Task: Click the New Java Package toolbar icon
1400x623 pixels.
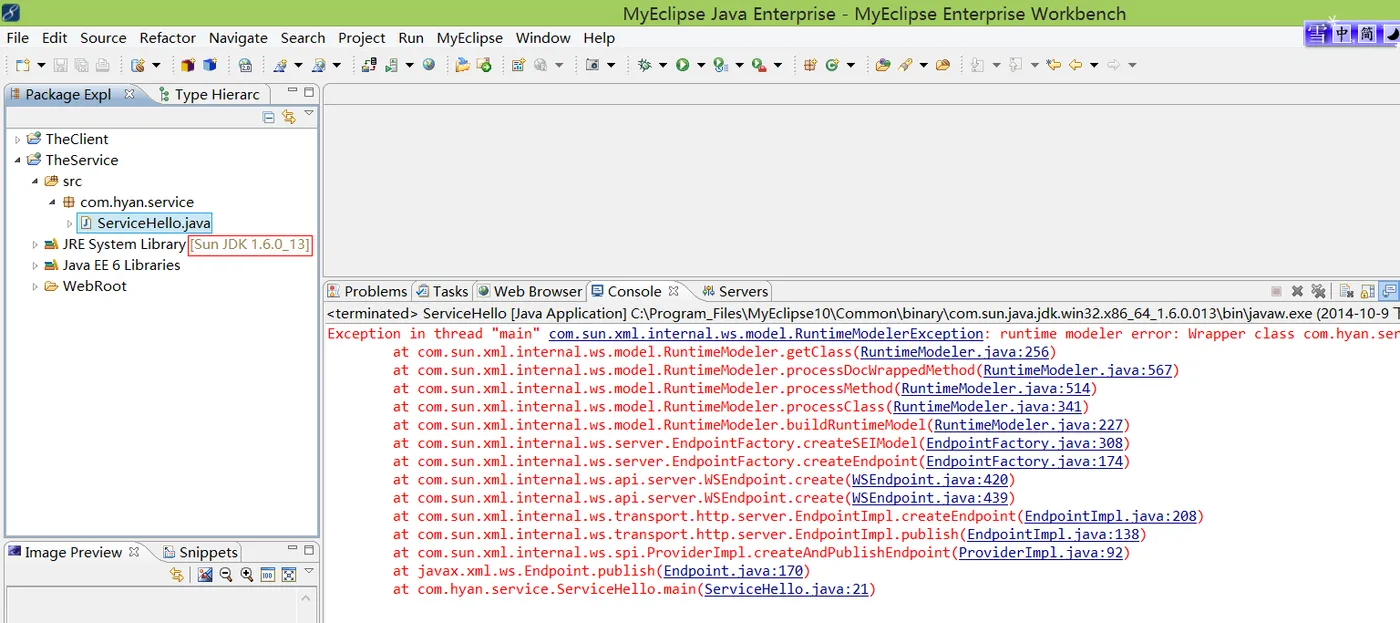Action: (811, 65)
